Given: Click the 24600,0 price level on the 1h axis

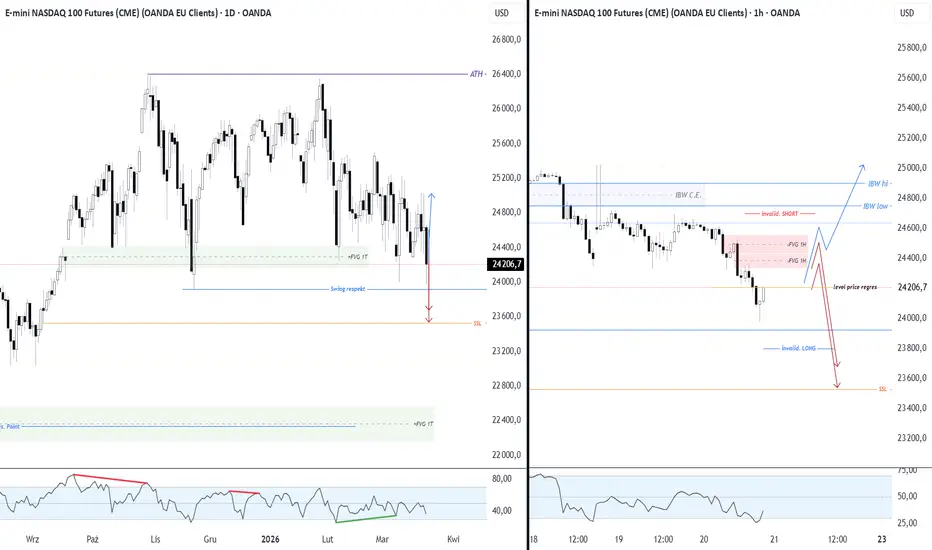Looking at the screenshot, I should click(x=911, y=228).
